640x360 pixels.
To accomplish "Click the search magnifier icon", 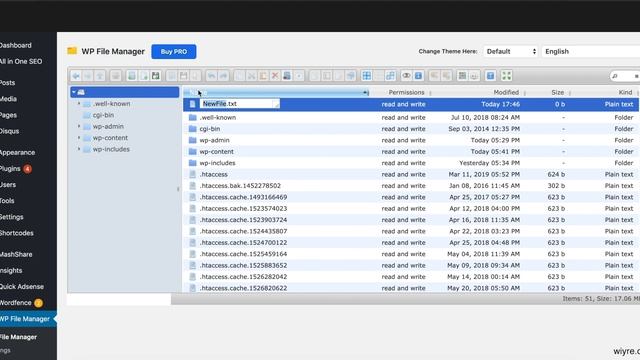I will [615, 76].
